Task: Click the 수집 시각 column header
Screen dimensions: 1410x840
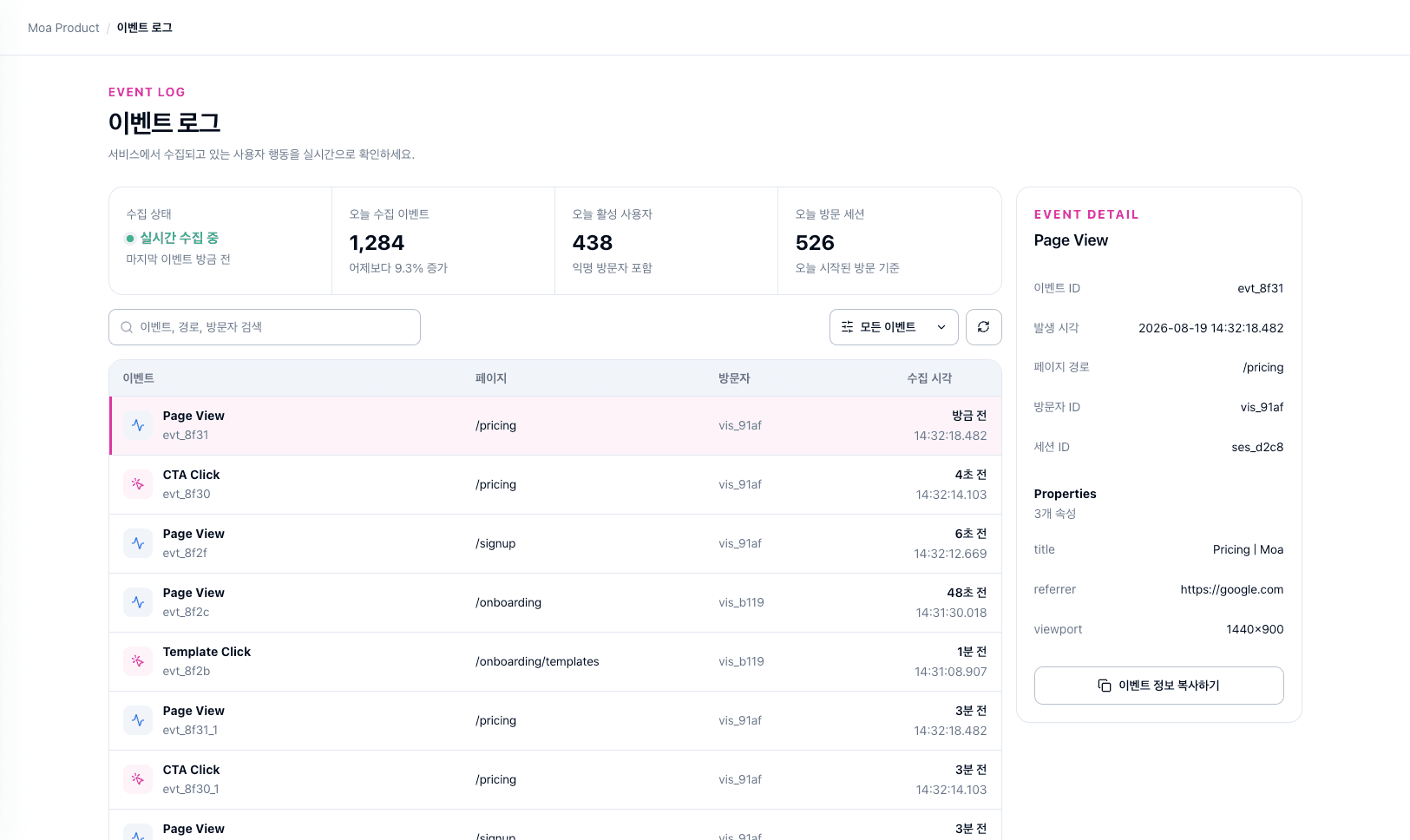Action: 929,378
